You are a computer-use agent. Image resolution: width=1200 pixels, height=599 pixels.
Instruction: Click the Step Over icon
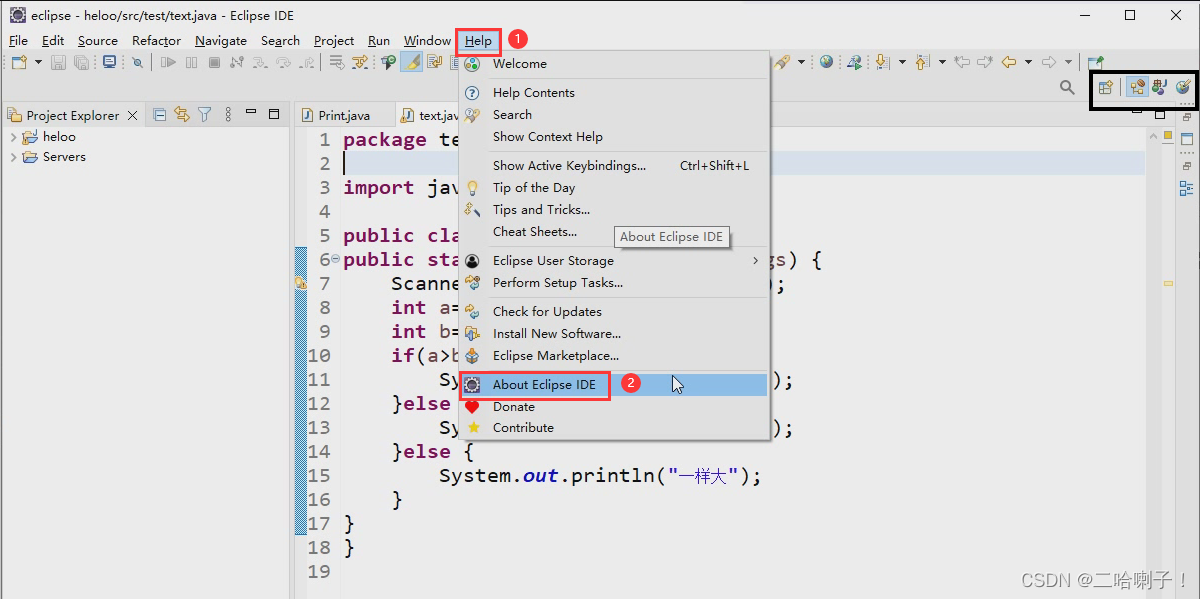(x=284, y=62)
